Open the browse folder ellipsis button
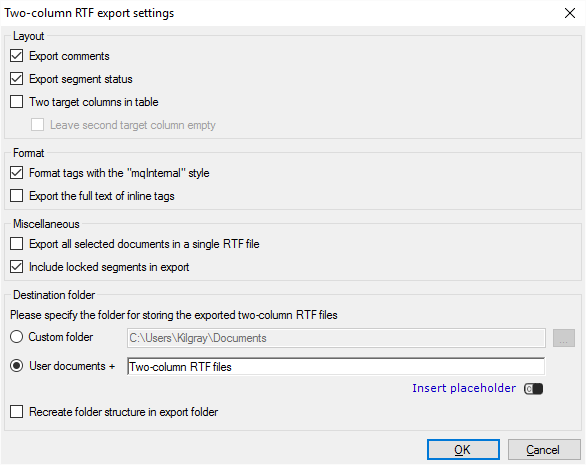The image size is (586, 465). (x=564, y=338)
